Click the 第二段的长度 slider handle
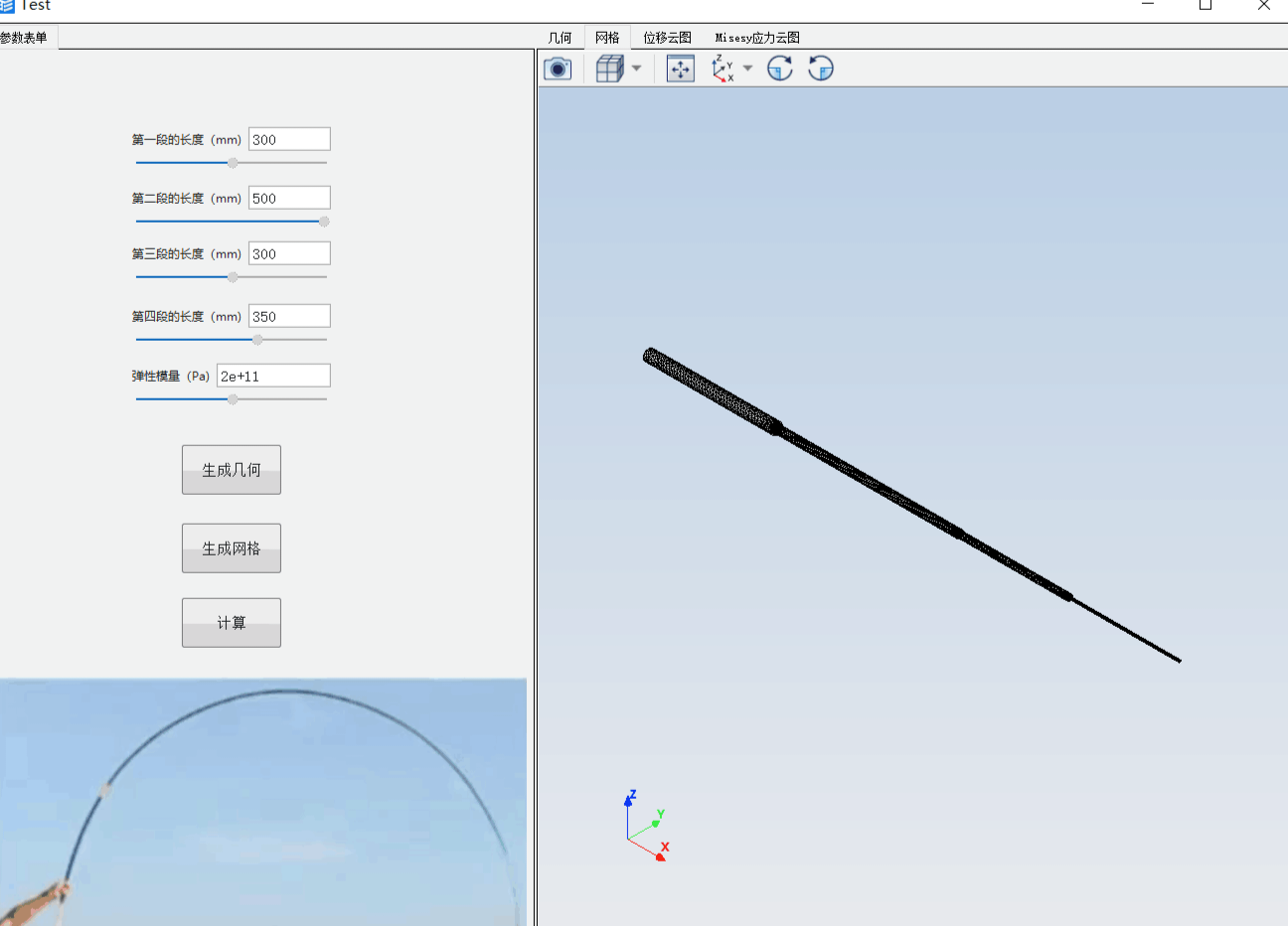The width and height of the screenshot is (1288, 926). (x=324, y=222)
